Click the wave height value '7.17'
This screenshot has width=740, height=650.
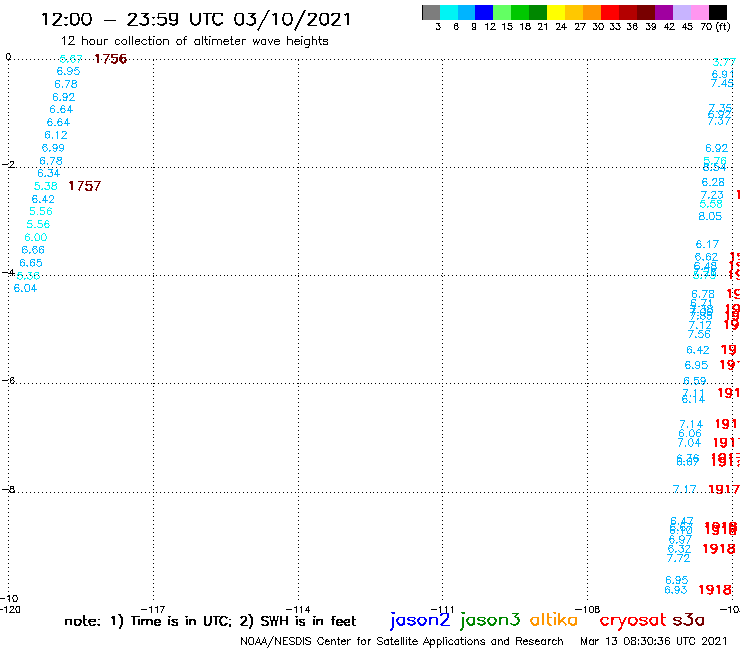point(684,489)
